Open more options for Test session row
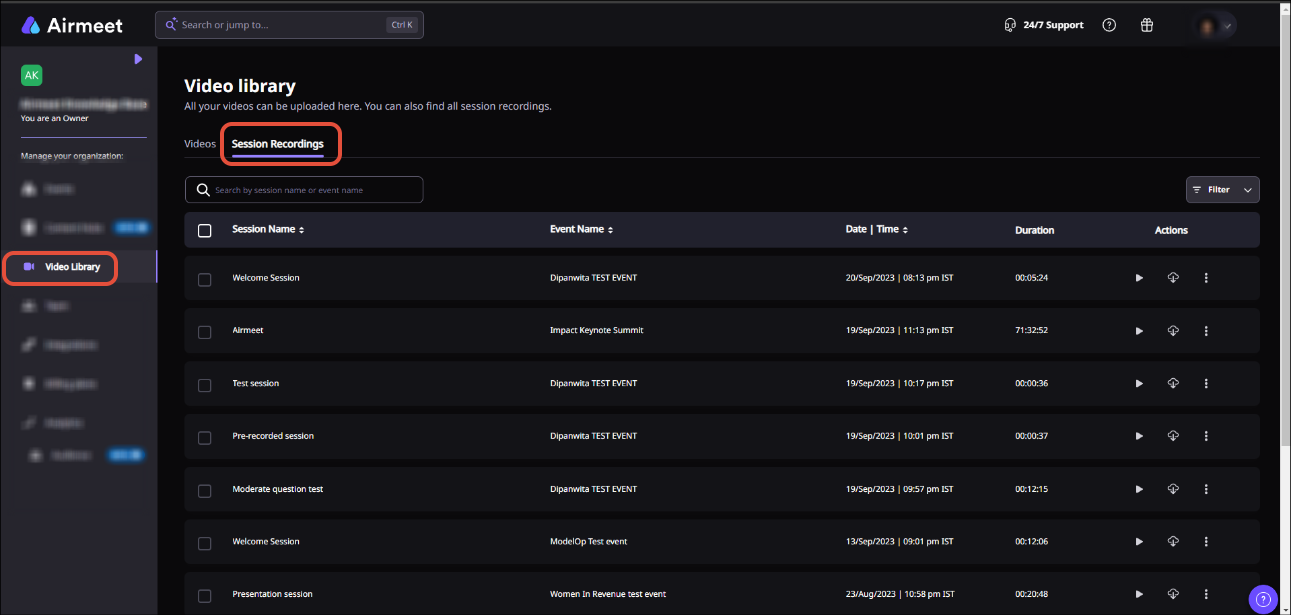This screenshot has height=615, width=1291. click(1206, 384)
